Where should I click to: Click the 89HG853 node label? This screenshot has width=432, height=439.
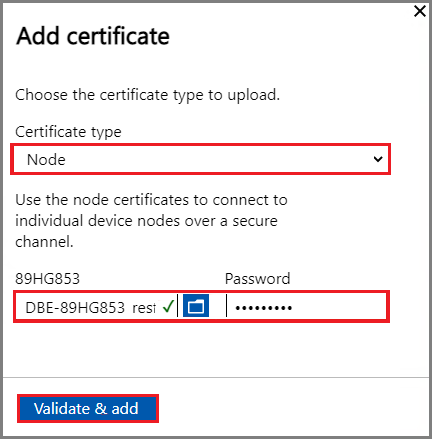coord(48,279)
